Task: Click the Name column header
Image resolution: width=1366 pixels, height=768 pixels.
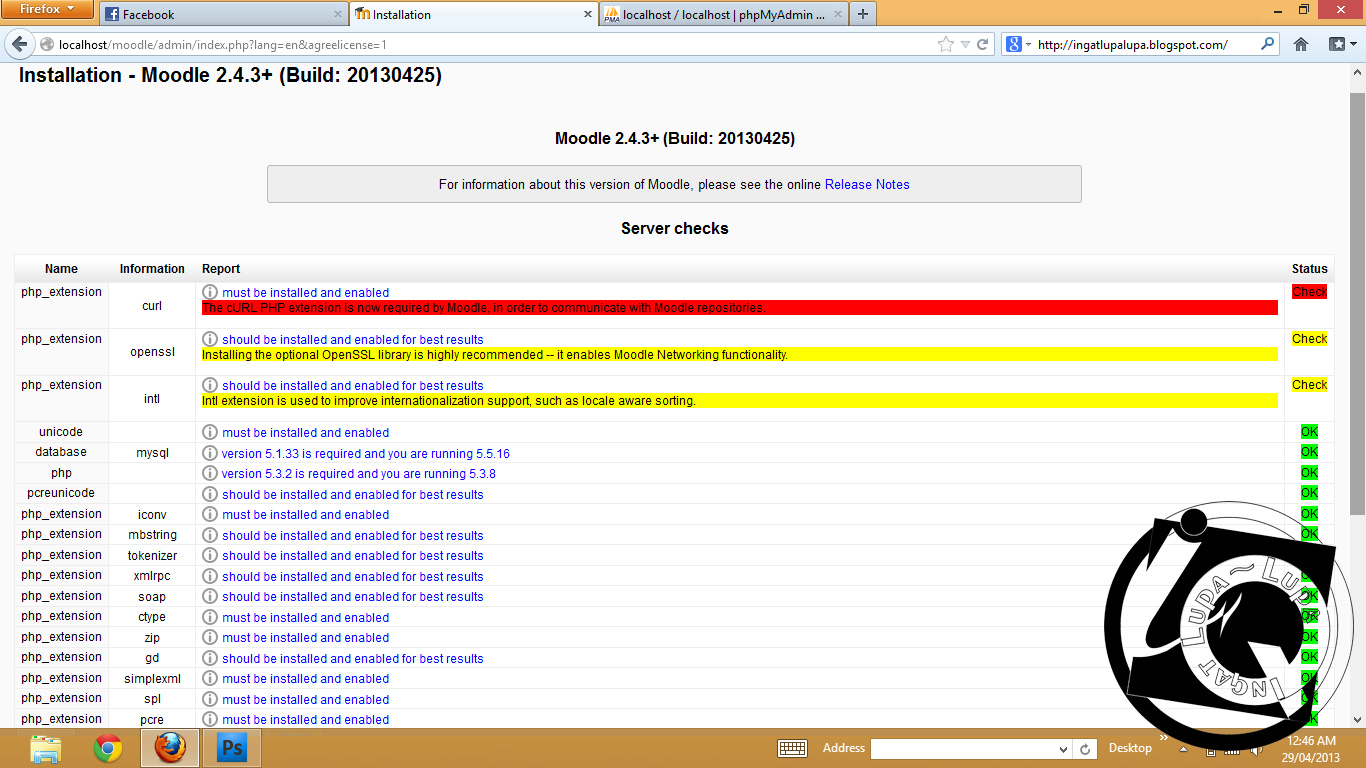Action: coord(61,269)
